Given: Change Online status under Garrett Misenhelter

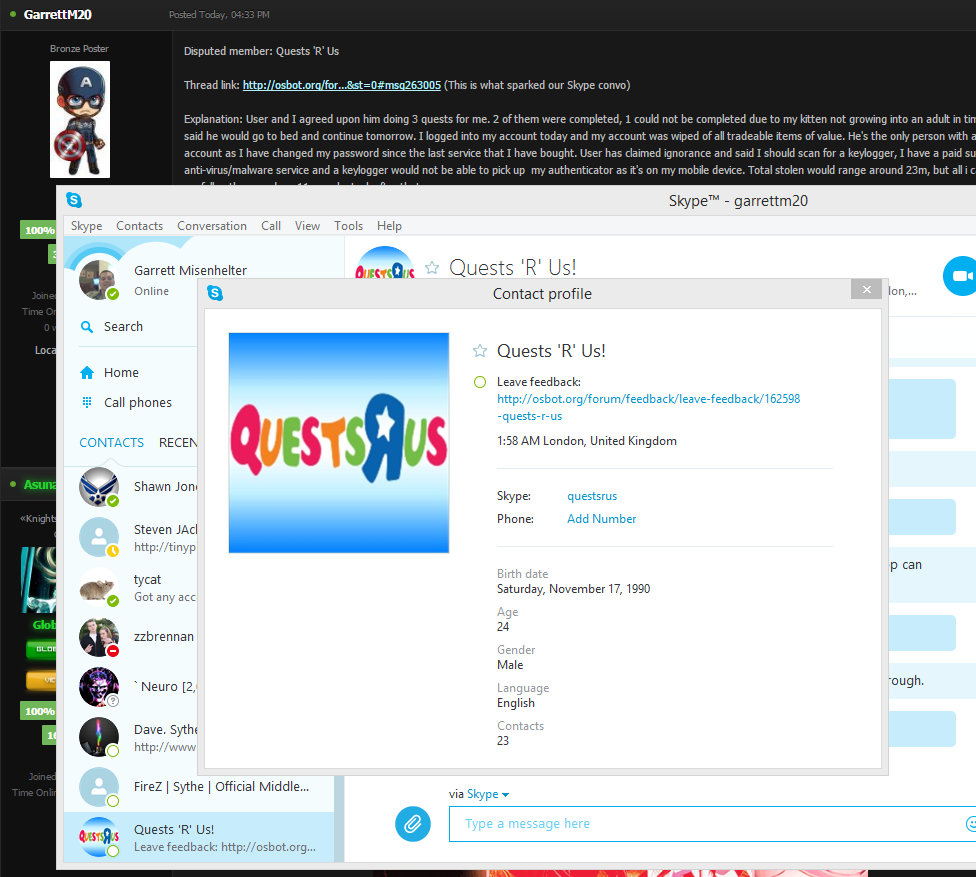Looking at the screenshot, I should tap(151, 291).
